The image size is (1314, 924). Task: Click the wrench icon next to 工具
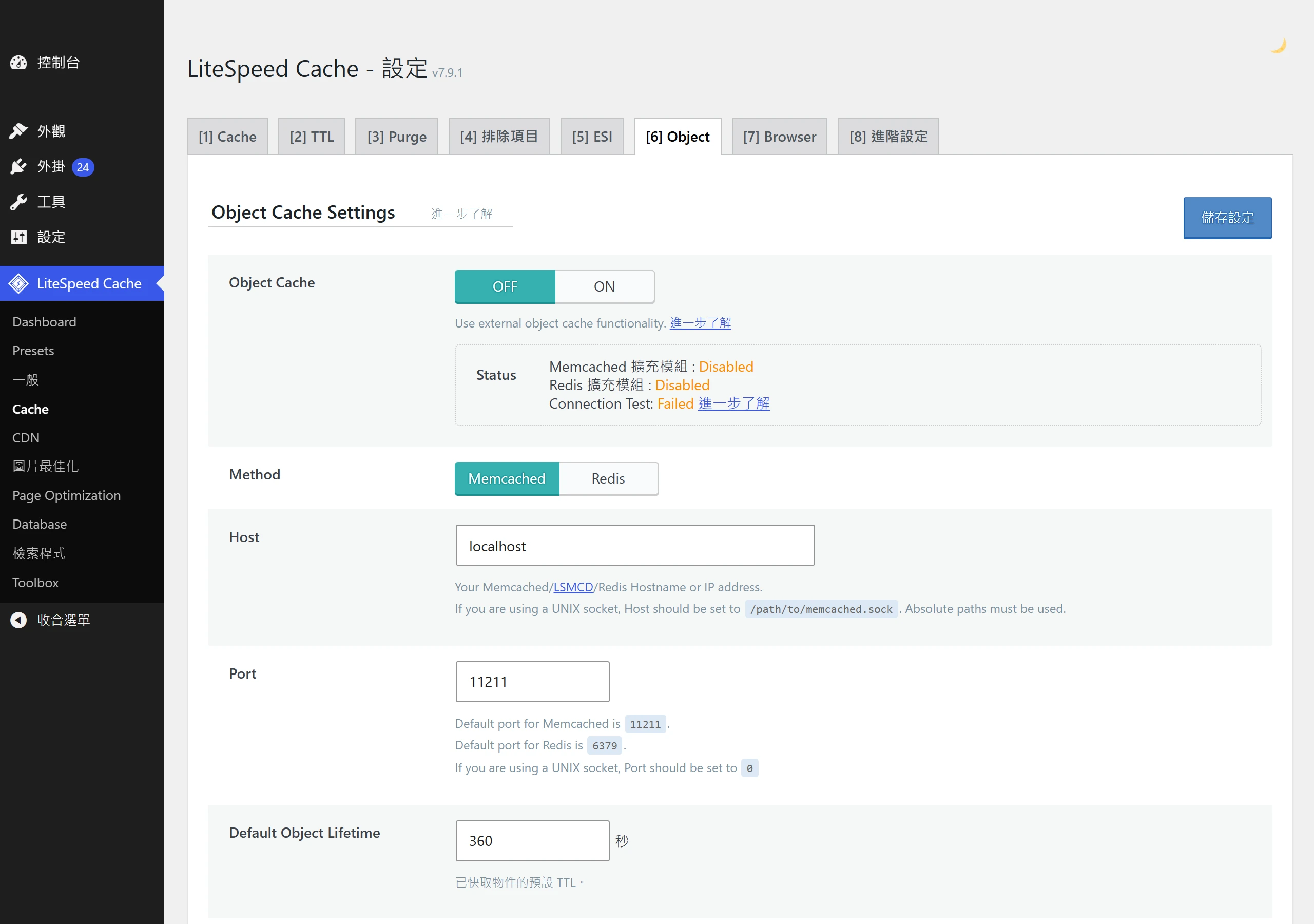pyautogui.click(x=18, y=202)
